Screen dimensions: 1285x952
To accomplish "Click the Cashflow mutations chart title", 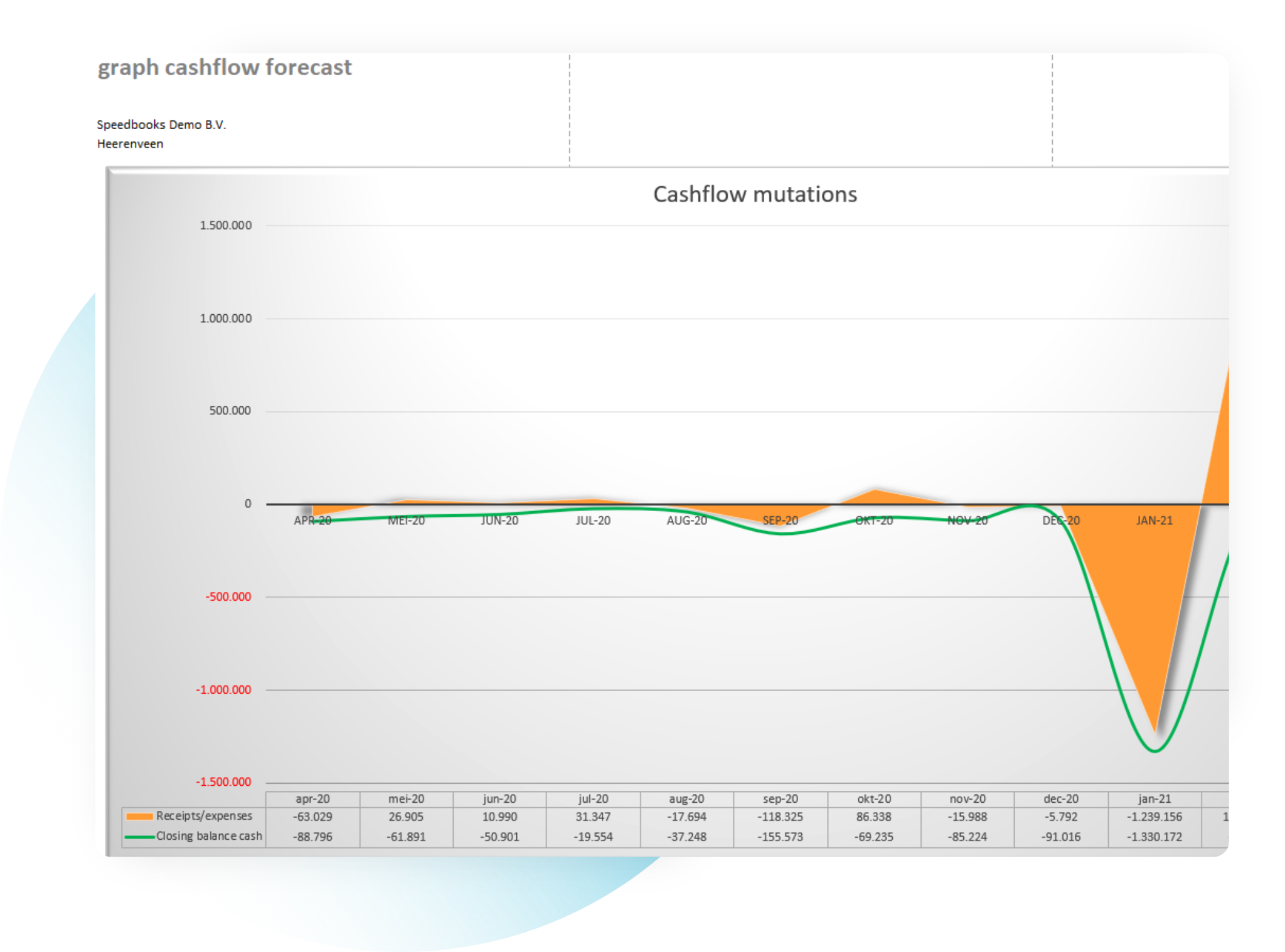I will point(754,194).
